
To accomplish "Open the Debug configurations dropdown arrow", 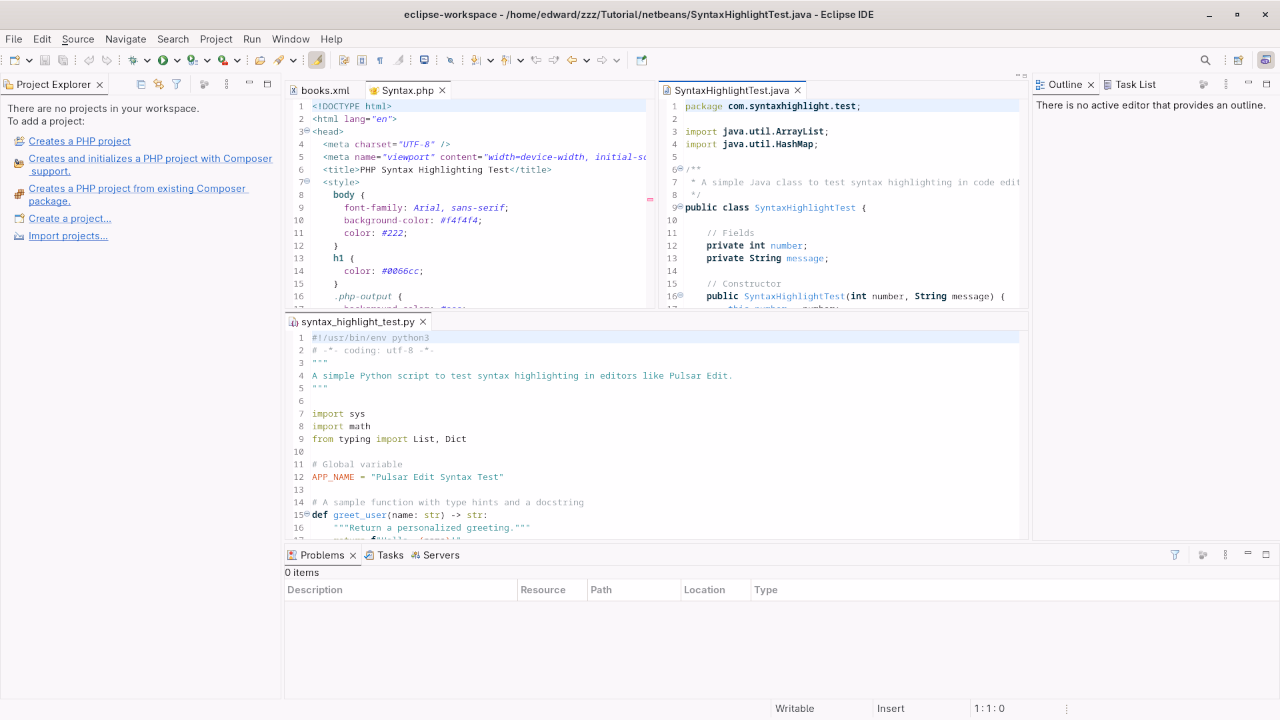I will 147,60.
